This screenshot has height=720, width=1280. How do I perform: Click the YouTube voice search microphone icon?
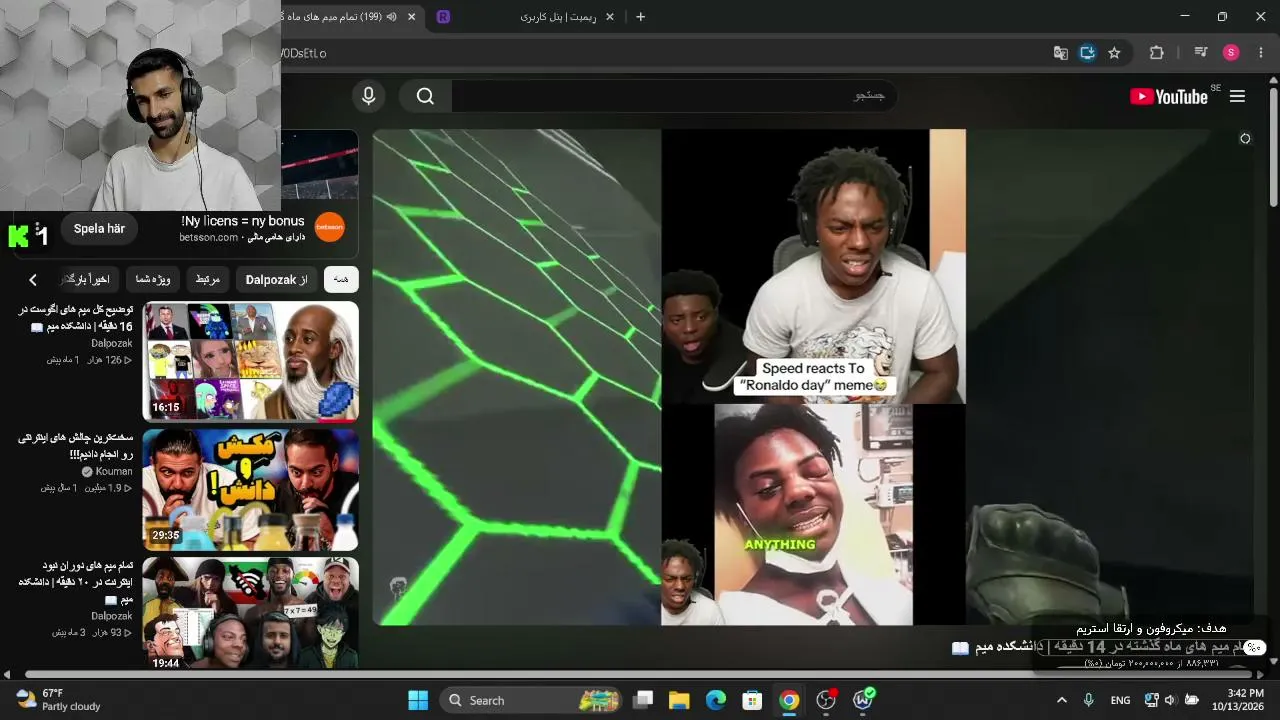368,96
